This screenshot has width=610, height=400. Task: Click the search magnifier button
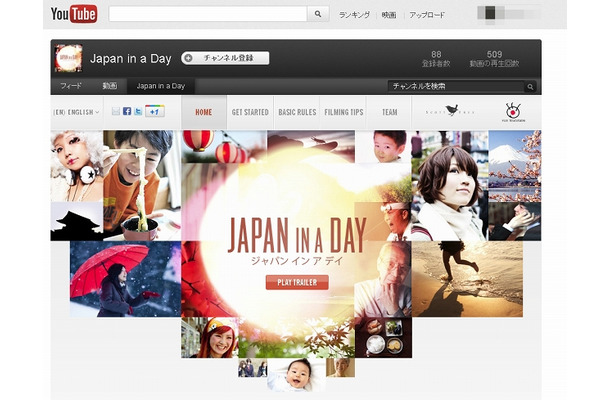tap(318, 14)
